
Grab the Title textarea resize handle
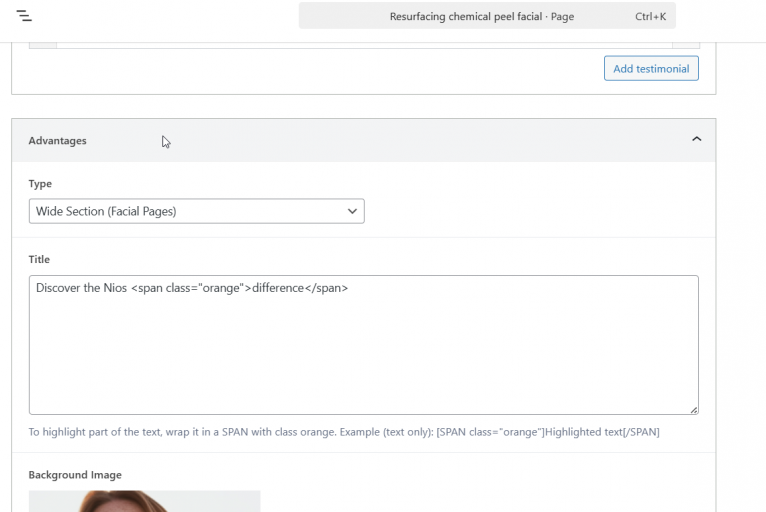(694, 410)
